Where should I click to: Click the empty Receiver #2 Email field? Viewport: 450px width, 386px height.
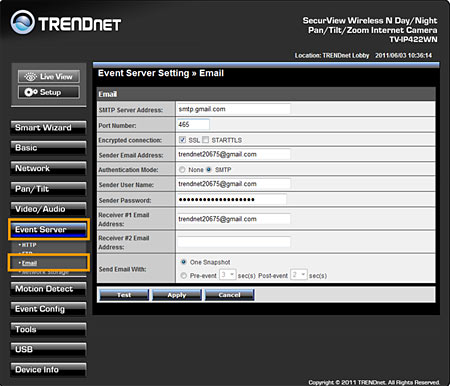pos(234,242)
